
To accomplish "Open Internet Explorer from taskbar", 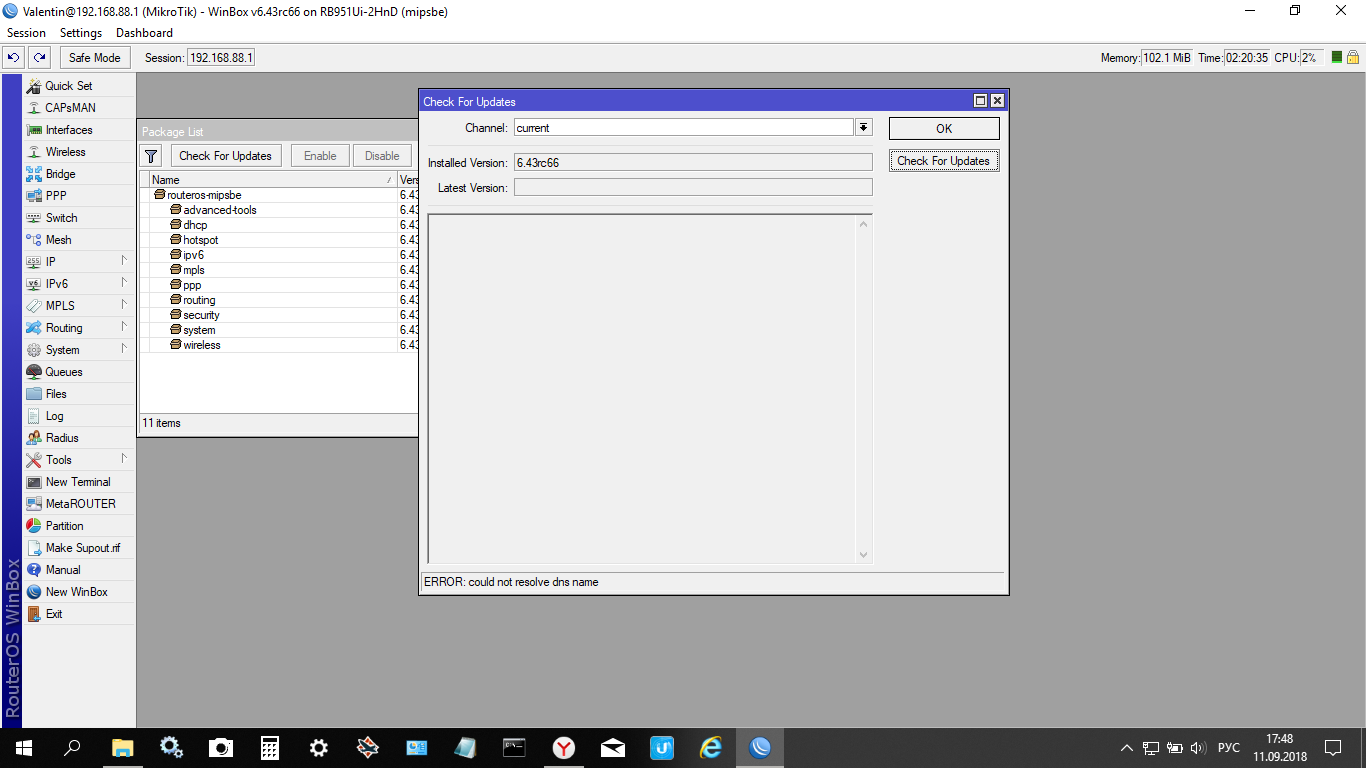I will (x=712, y=747).
